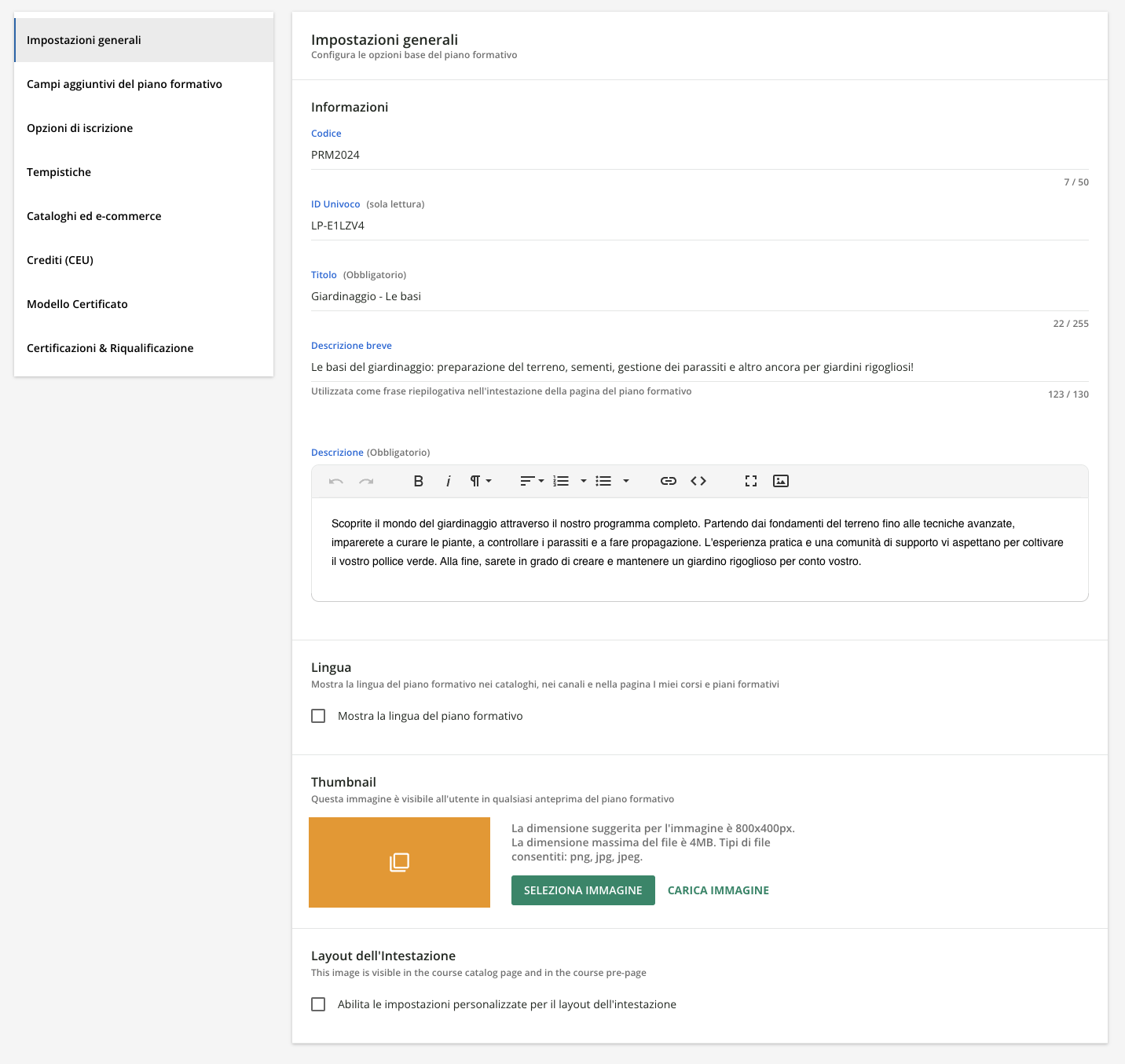Go to 'Opzioni di iscrizione' section
The width and height of the screenshot is (1125, 1064).
(80, 128)
